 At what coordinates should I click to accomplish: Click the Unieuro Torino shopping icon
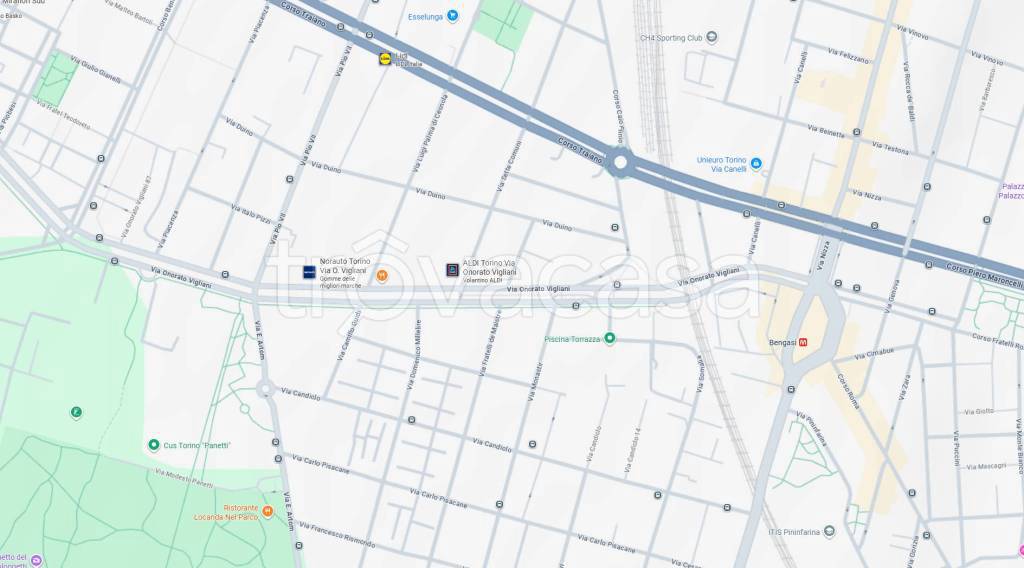click(x=756, y=163)
